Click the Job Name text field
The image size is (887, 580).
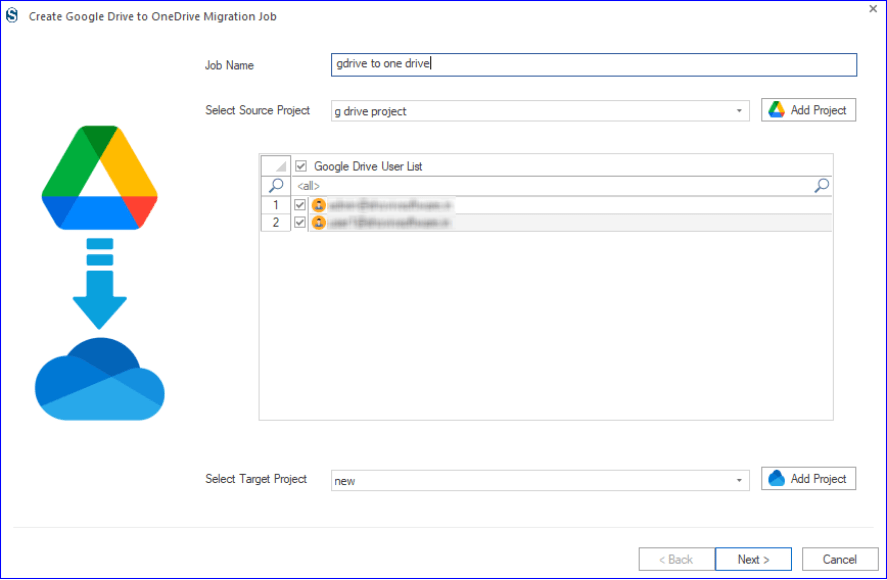(x=593, y=65)
